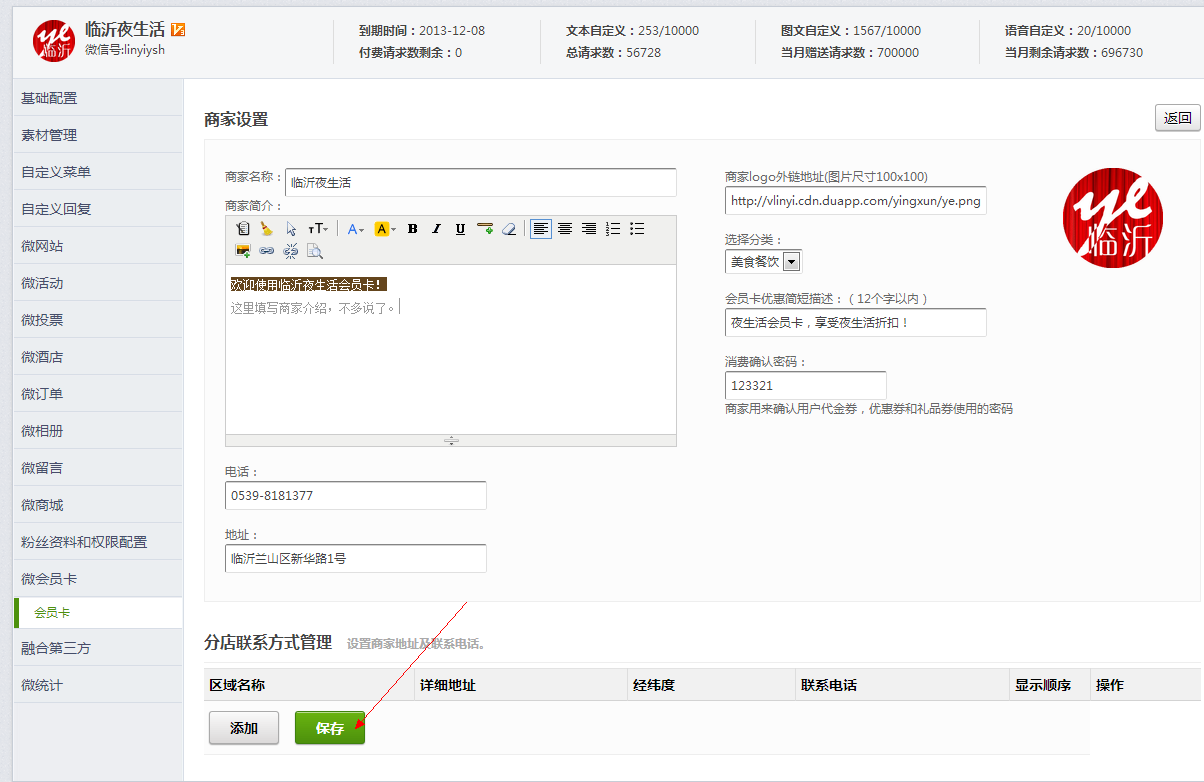Apply underline in the editor toolbar
Screen dimensions: 1204x782
click(x=460, y=229)
